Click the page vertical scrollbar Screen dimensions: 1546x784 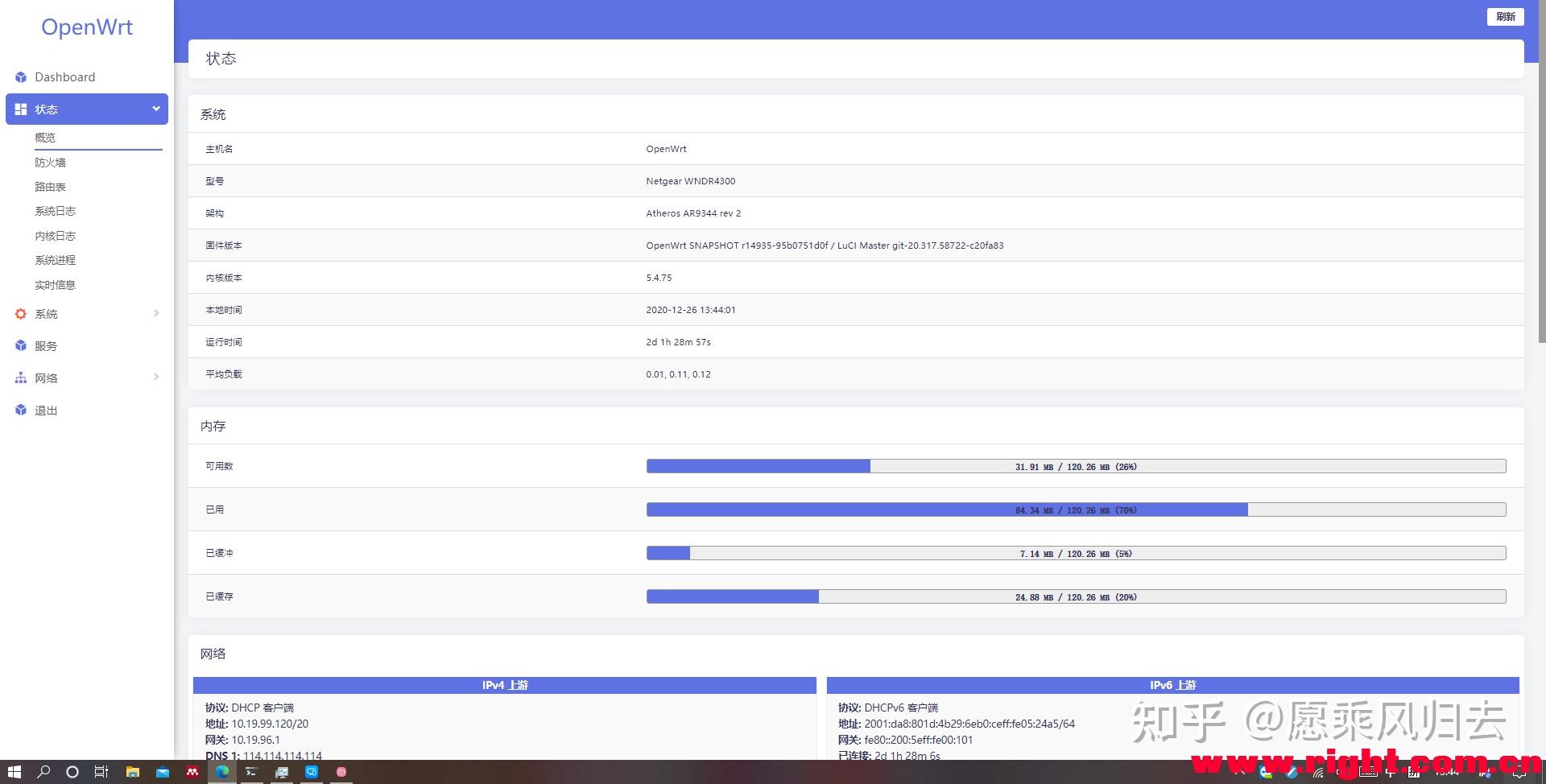coord(1541,171)
